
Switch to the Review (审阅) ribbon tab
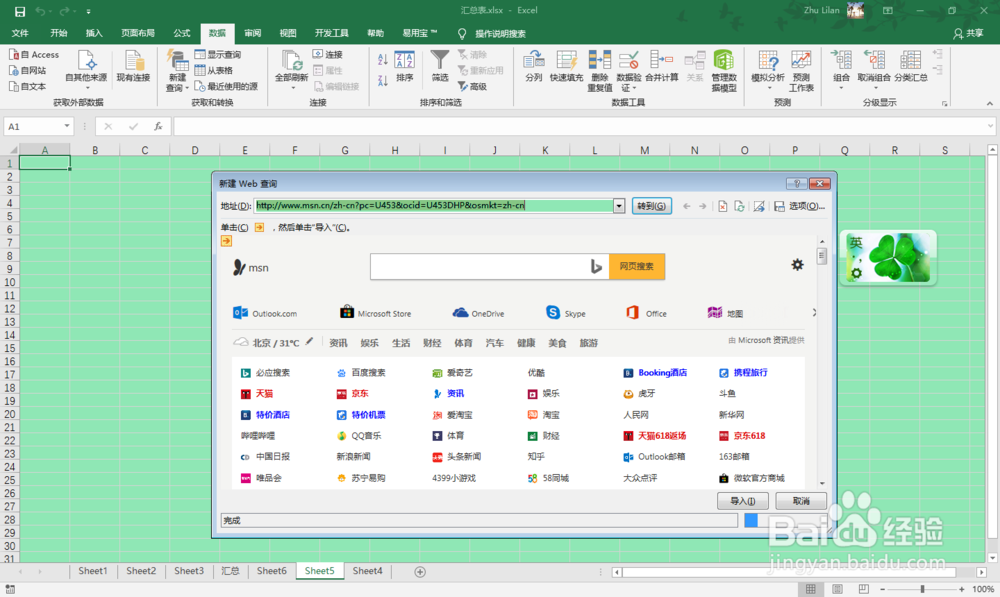[253, 33]
